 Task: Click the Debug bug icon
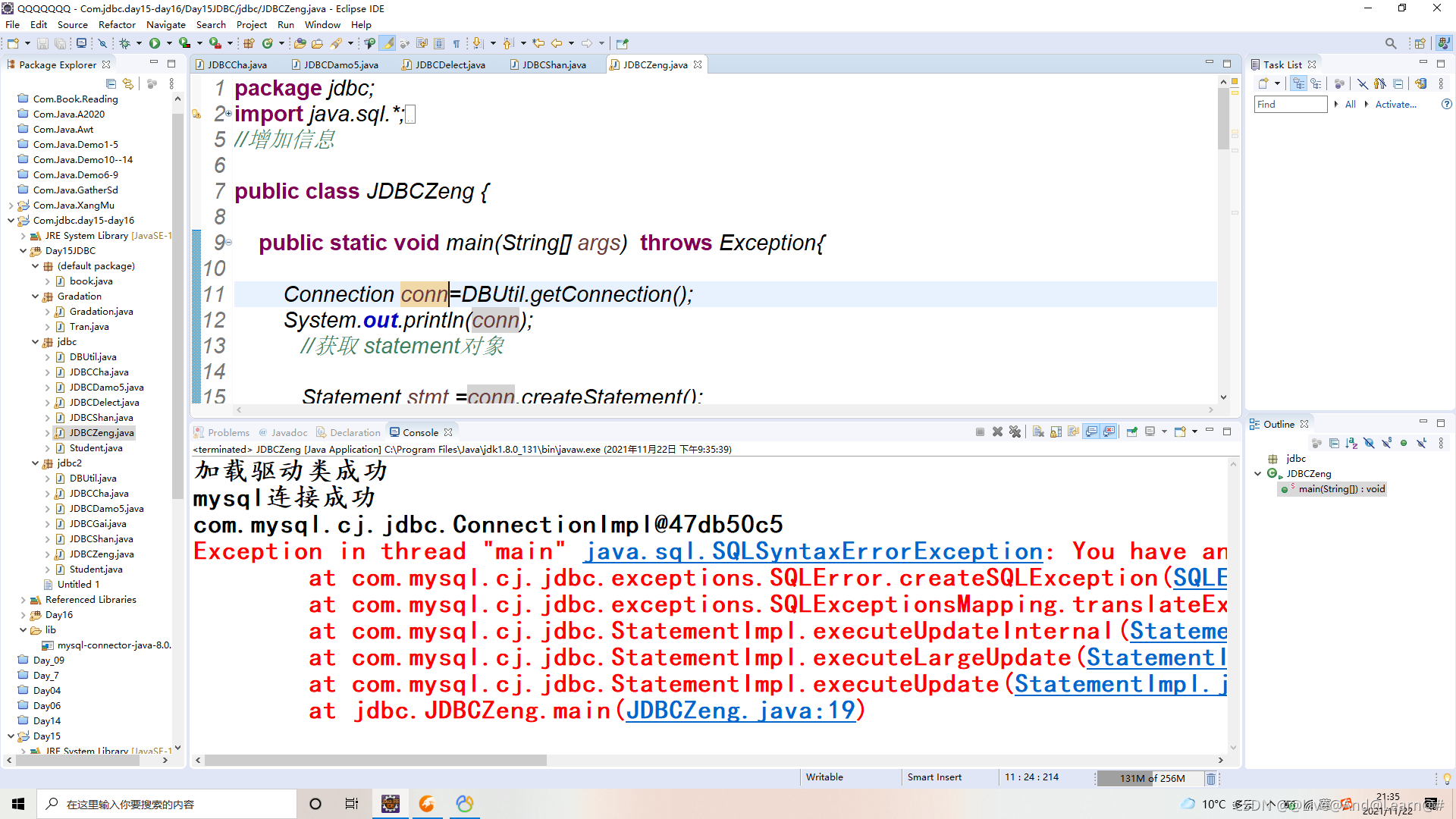pos(125,43)
